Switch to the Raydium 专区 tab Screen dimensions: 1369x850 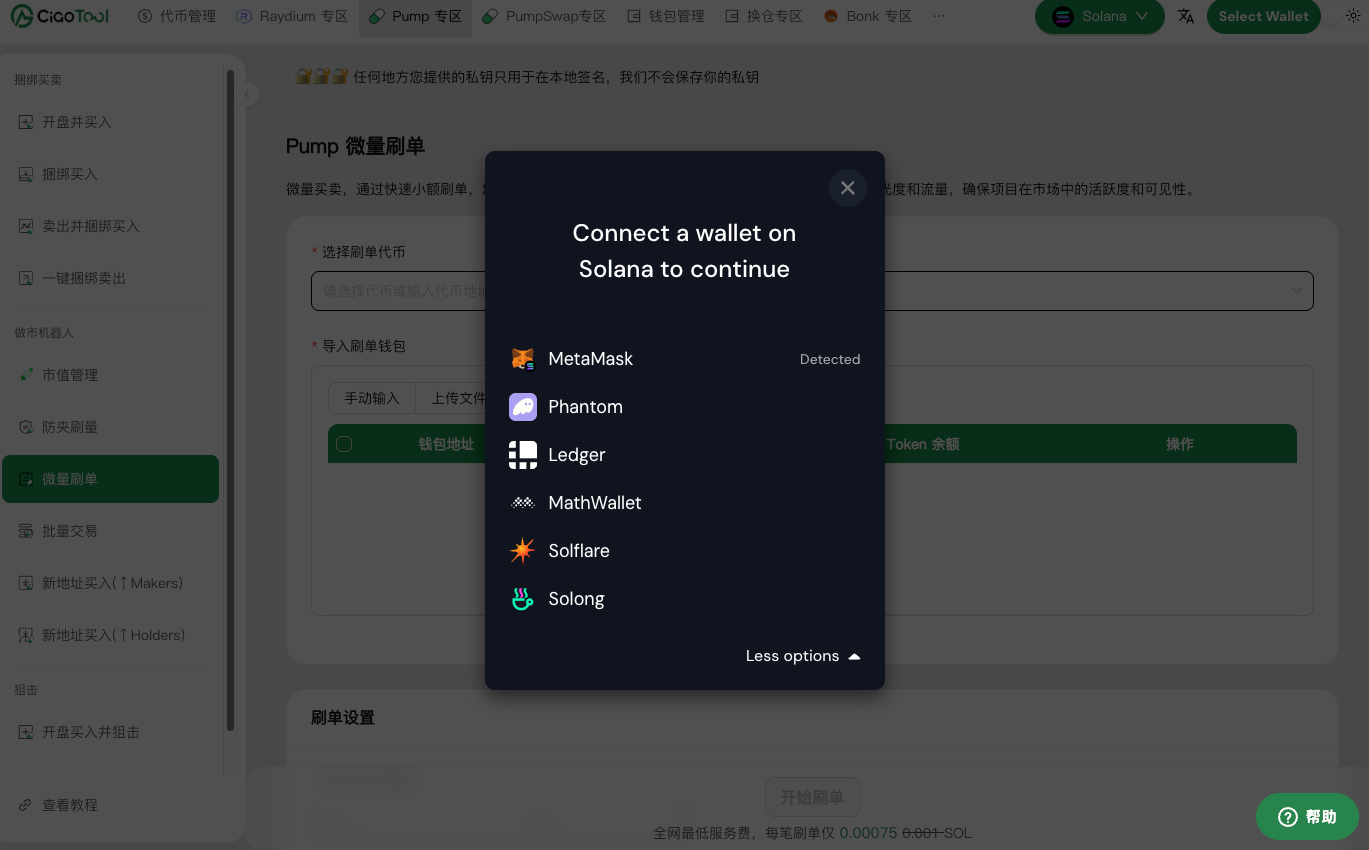(x=292, y=17)
